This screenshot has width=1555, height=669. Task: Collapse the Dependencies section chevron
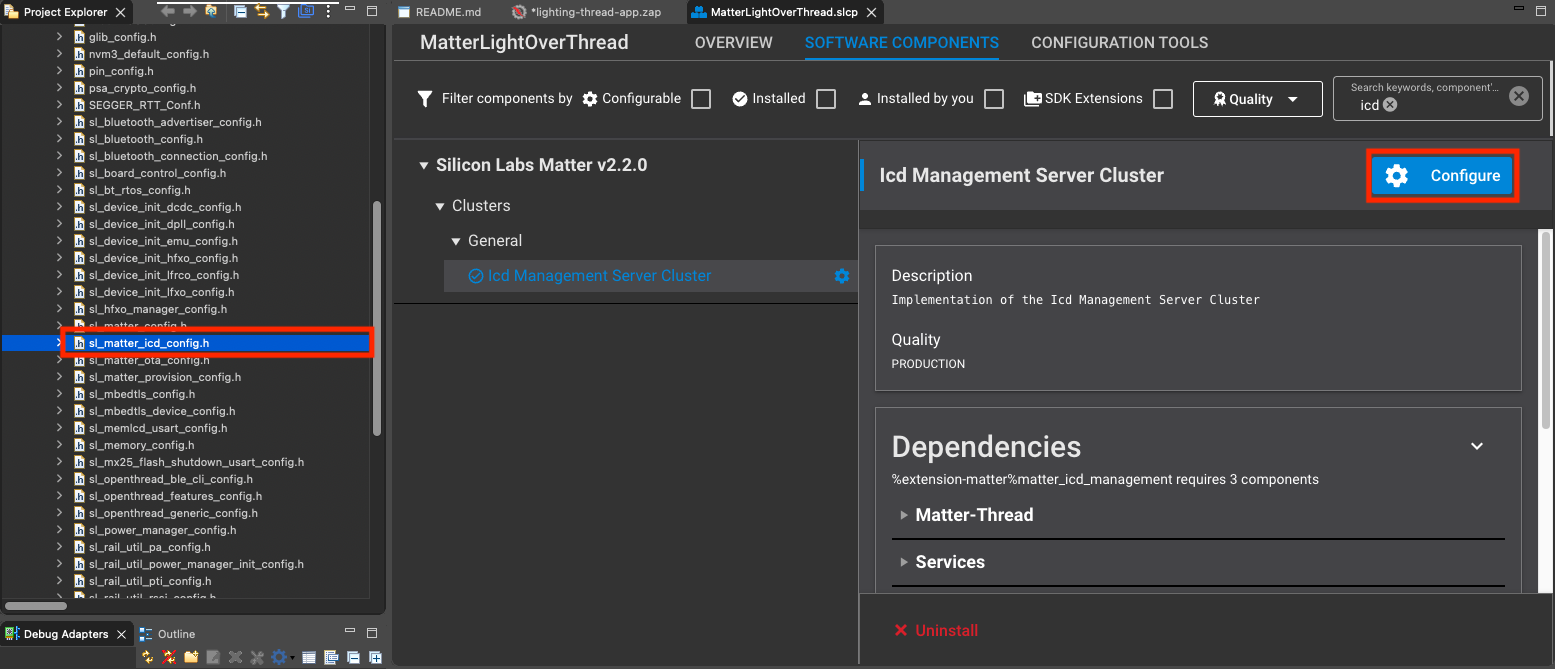(1476, 446)
